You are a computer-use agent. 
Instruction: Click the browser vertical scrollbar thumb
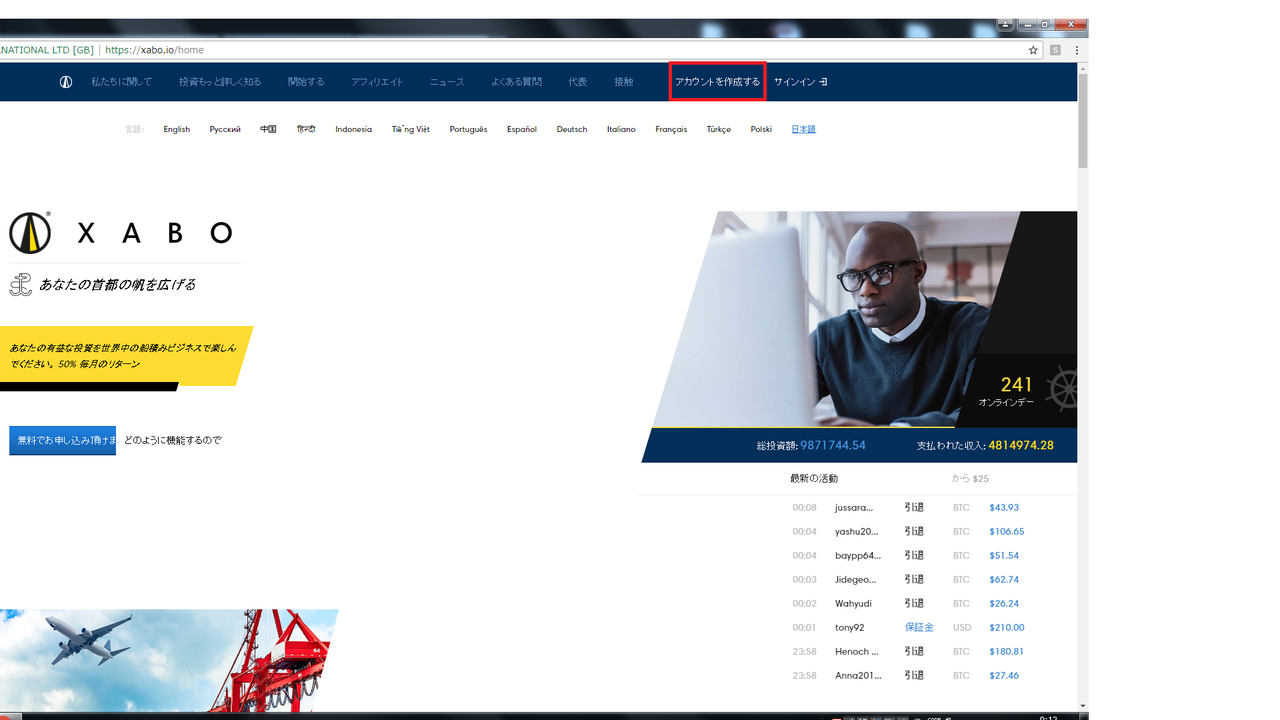pos(1082,120)
